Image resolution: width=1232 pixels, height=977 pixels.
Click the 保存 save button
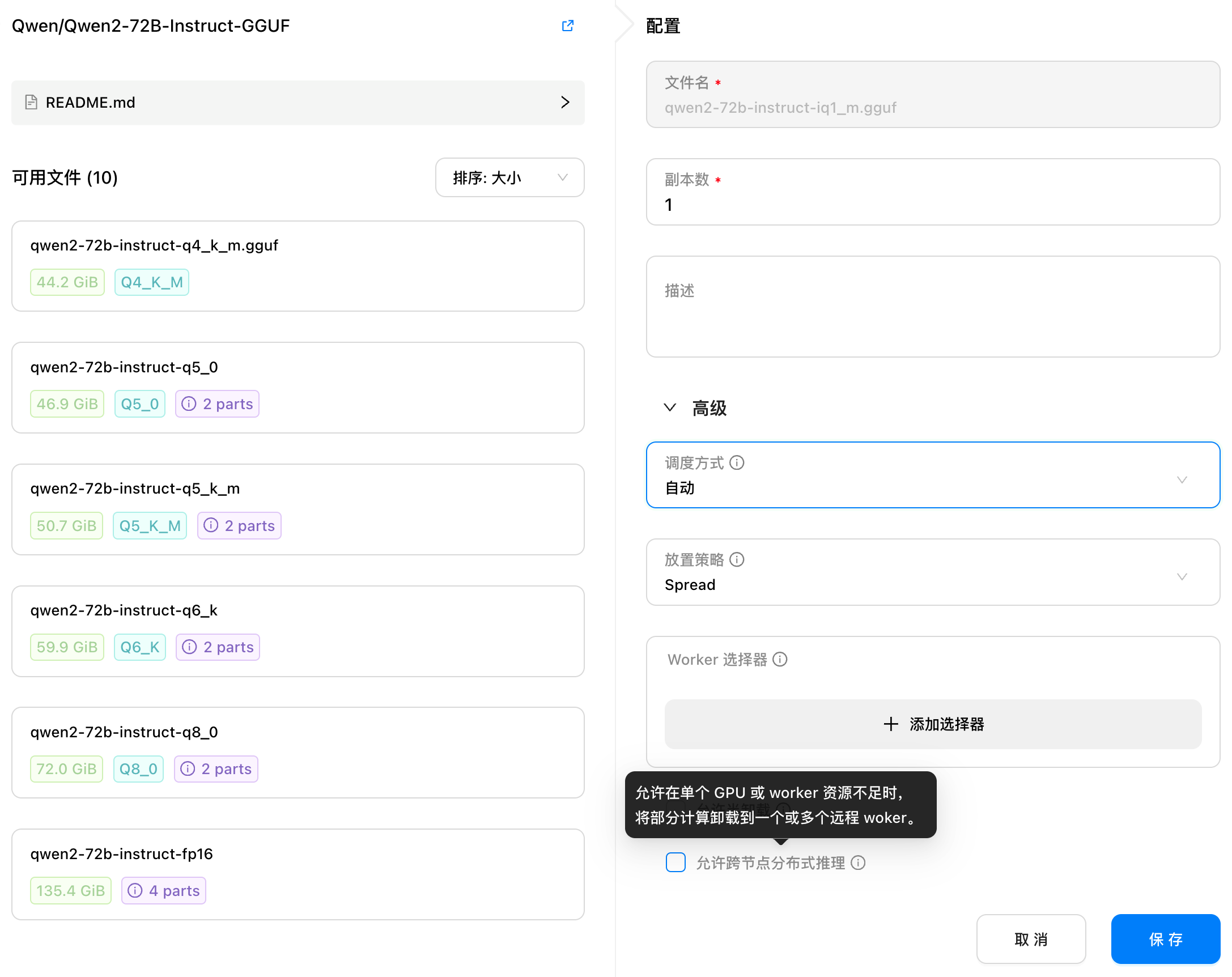1165,939
